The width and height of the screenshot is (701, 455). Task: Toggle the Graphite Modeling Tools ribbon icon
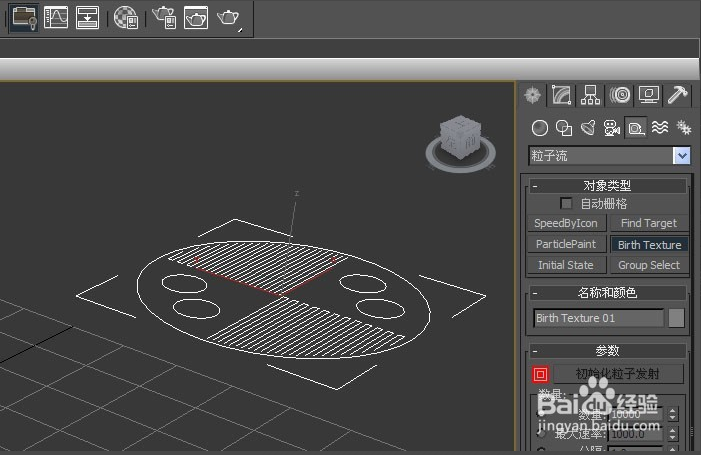point(24,18)
